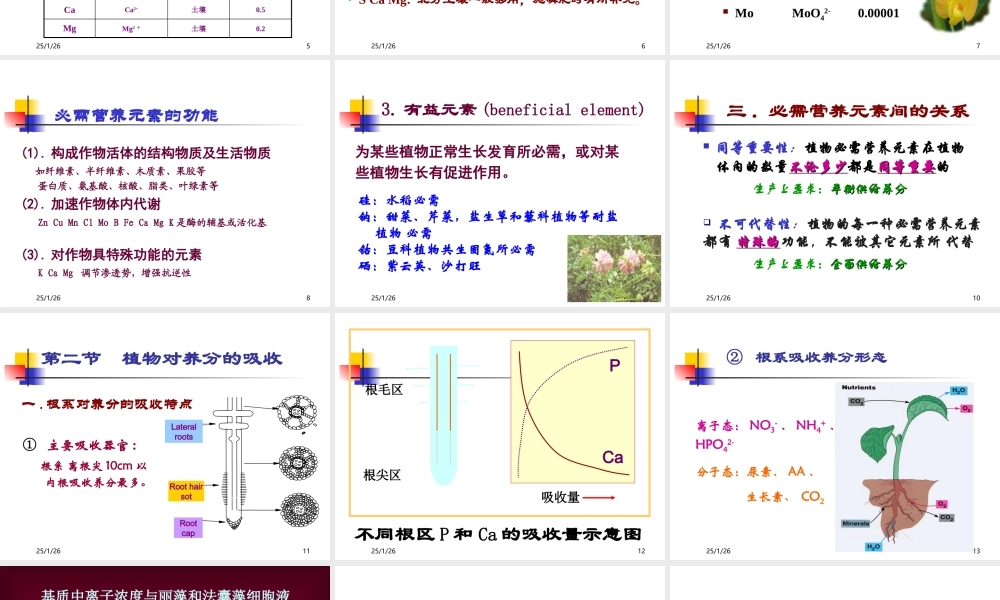Select the arrow pointing to Lateral roots
Viewport: 1000px width, 600px height.
pos(210,425)
